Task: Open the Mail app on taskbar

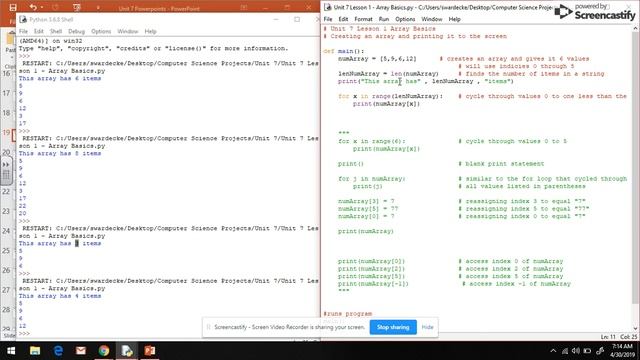Action: click(x=81, y=351)
